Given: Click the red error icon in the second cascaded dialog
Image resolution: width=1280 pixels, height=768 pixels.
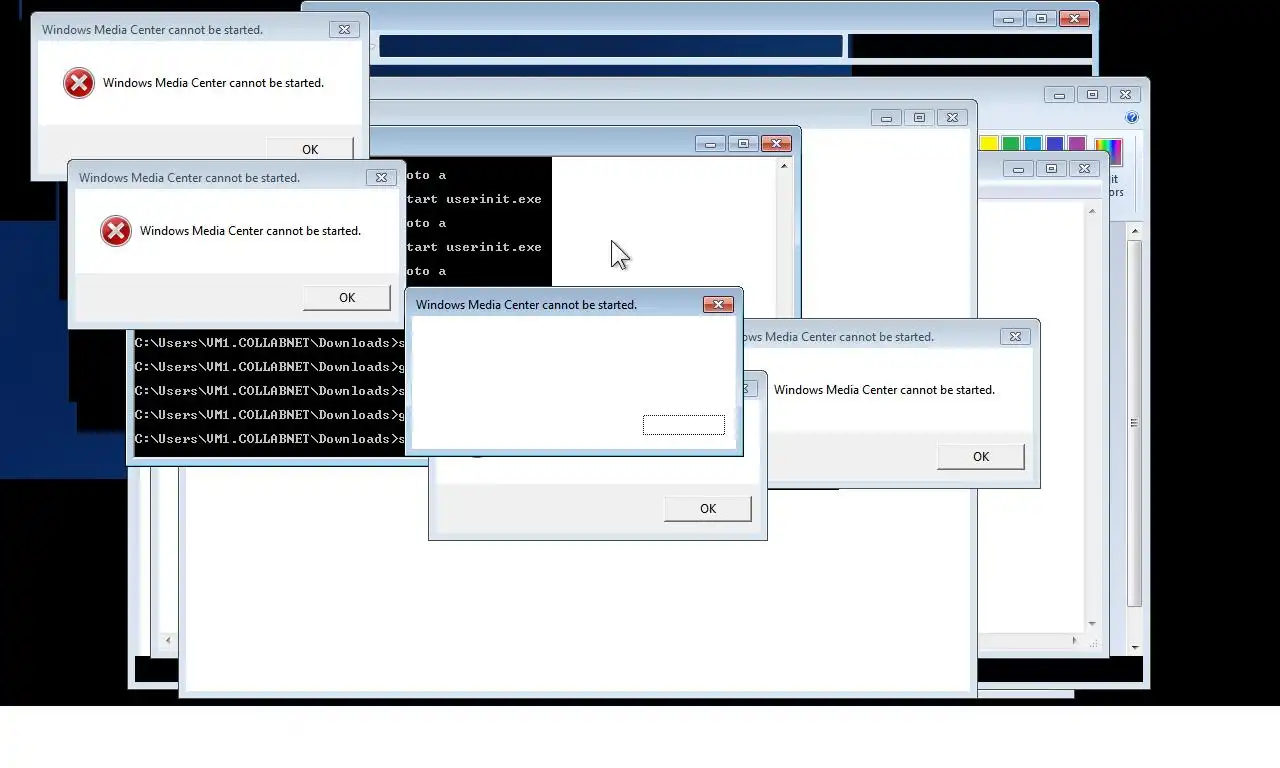Looking at the screenshot, I should click(115, 231).
